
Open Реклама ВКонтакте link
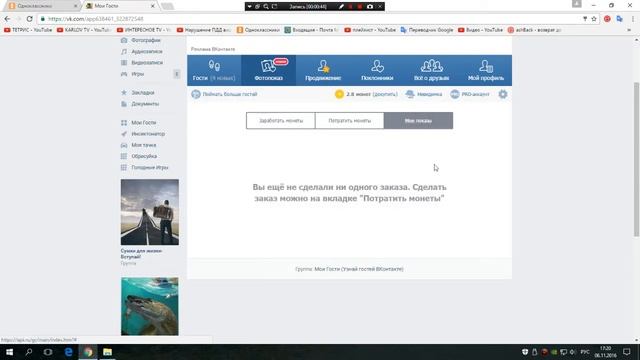pyautogui.click(x=213, y=49)
